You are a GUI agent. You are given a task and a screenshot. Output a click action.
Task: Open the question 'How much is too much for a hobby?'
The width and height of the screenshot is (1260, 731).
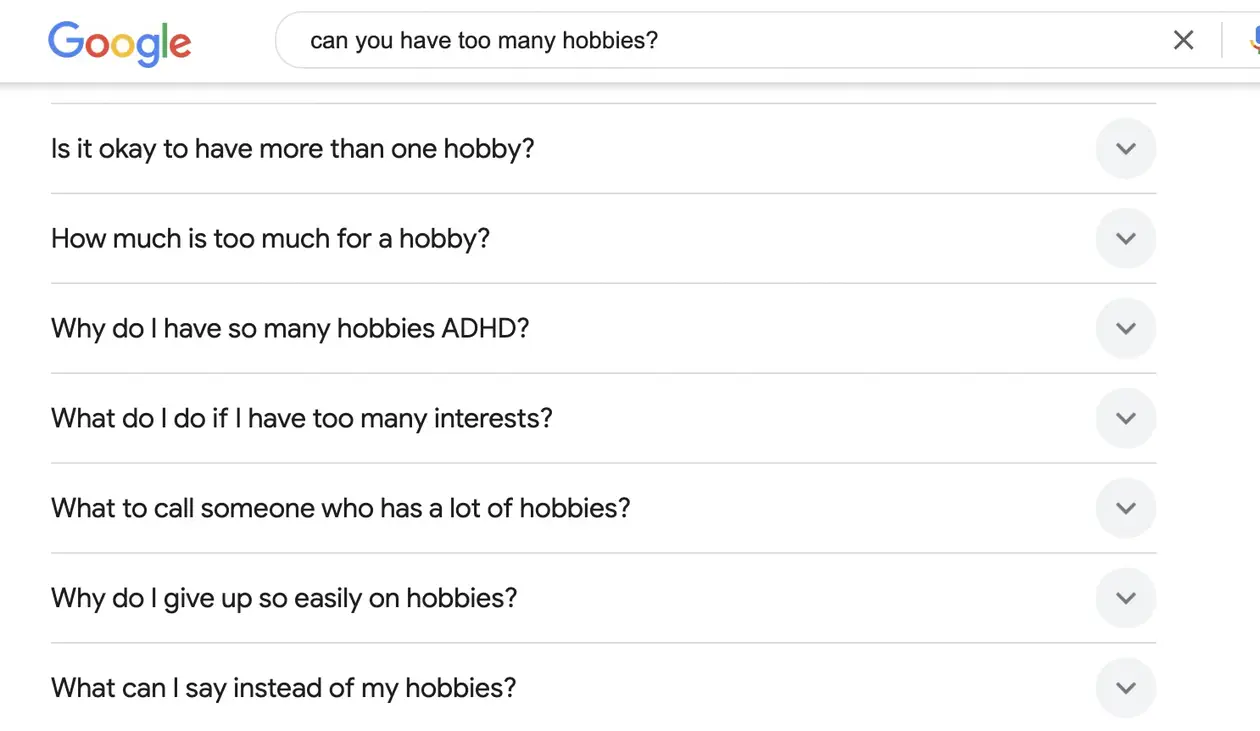(x=269, y=238)
